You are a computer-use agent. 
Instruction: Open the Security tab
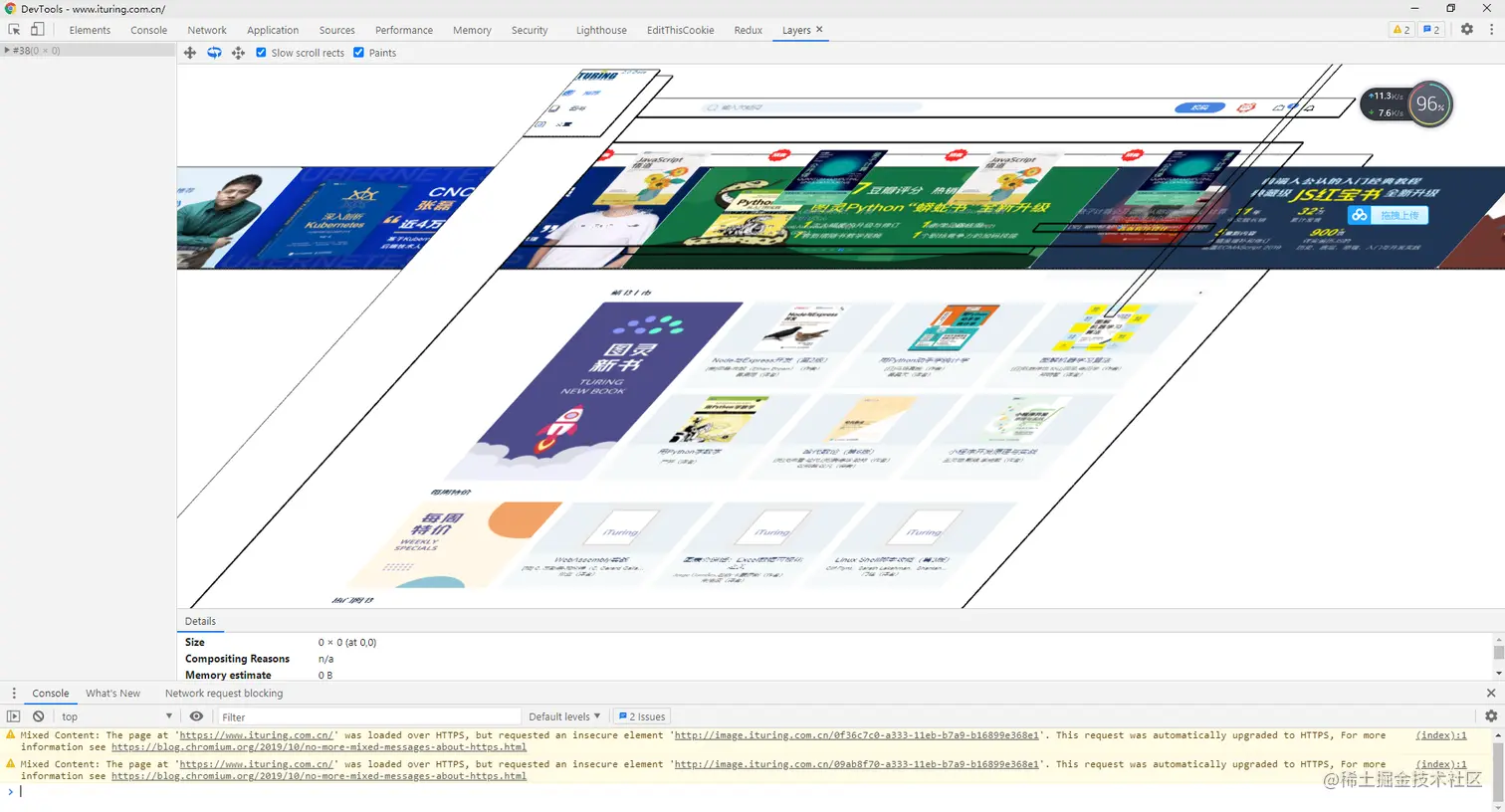click(x=530, y=30)
